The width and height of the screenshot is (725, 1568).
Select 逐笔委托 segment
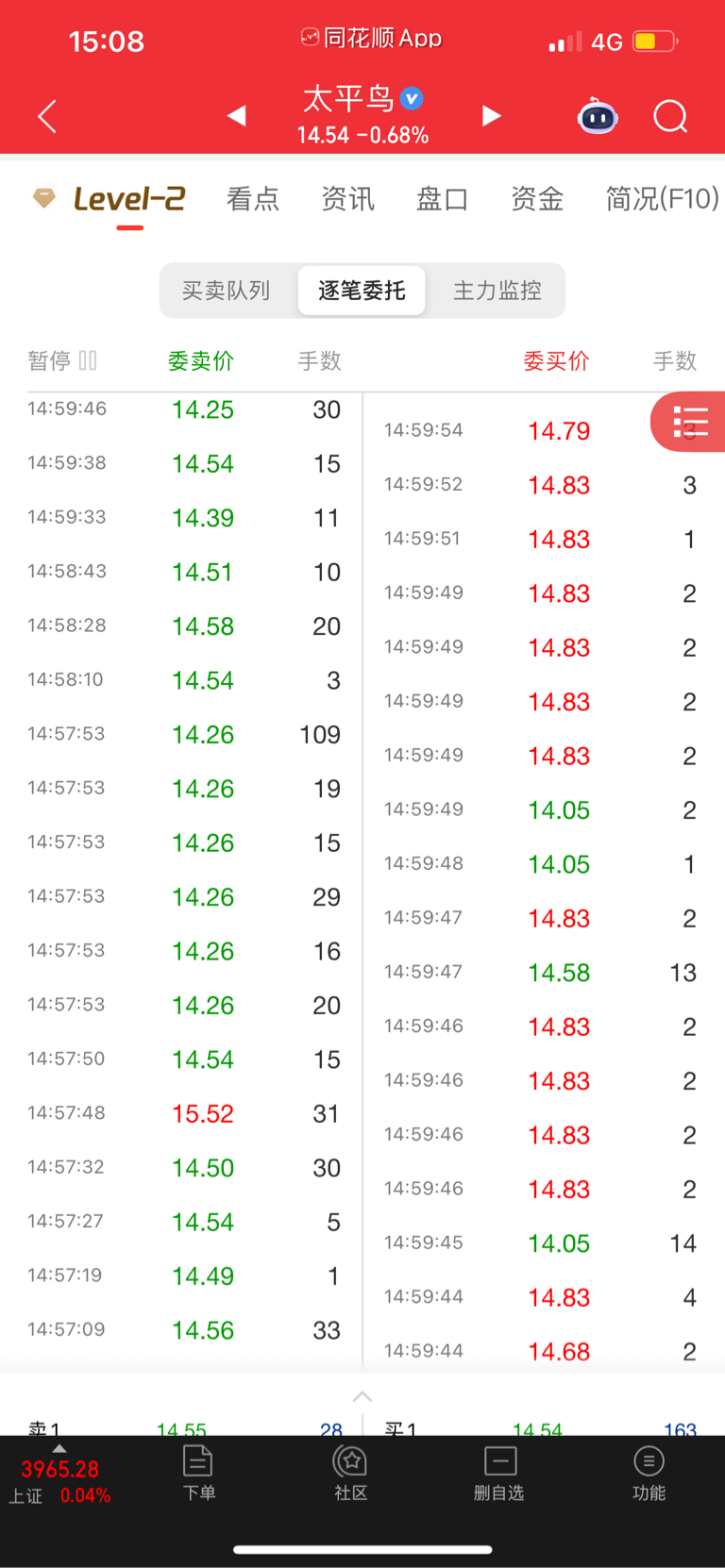tap(362, 291)
